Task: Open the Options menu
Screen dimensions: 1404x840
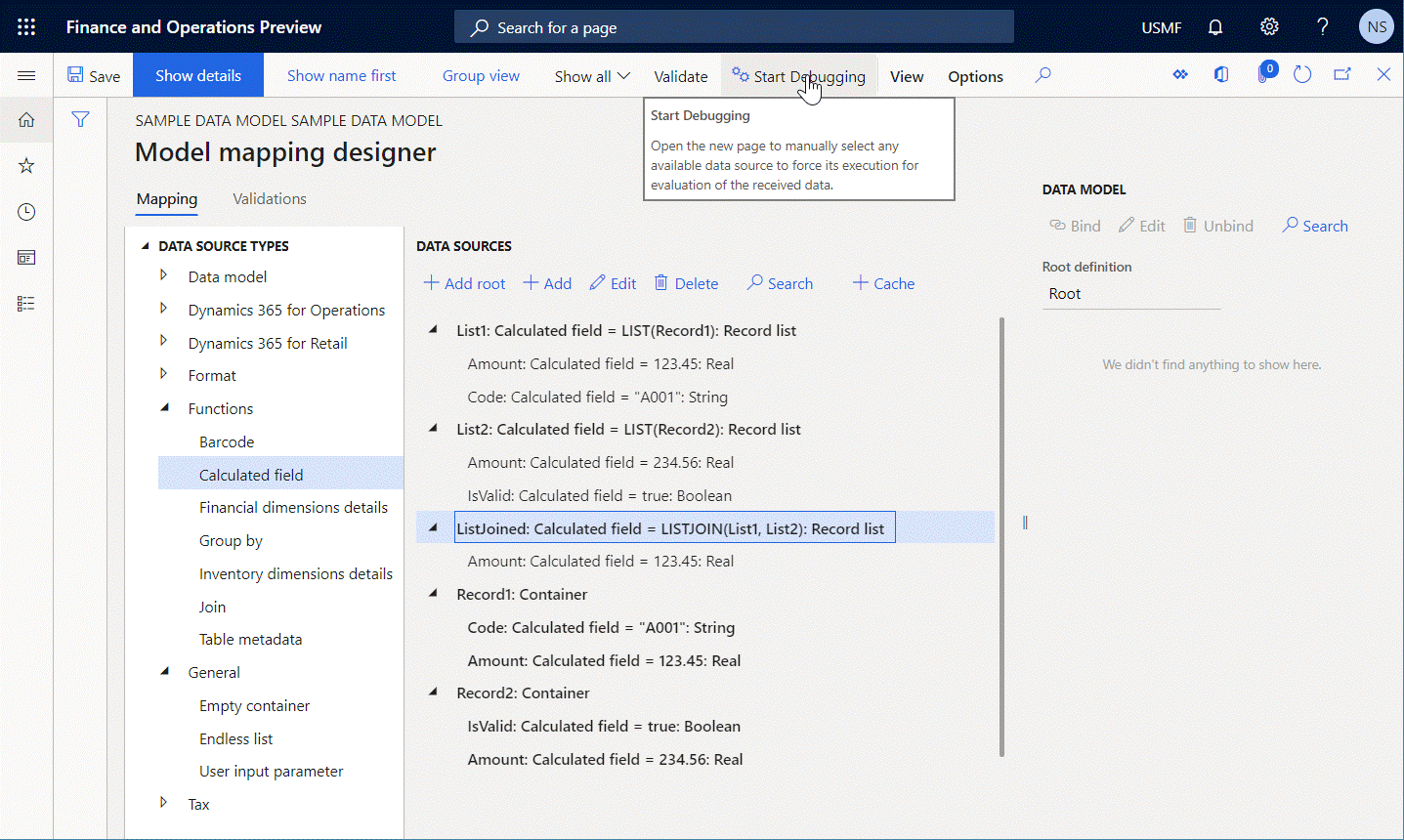Action: pyautogui.click(x=974, y=75)
